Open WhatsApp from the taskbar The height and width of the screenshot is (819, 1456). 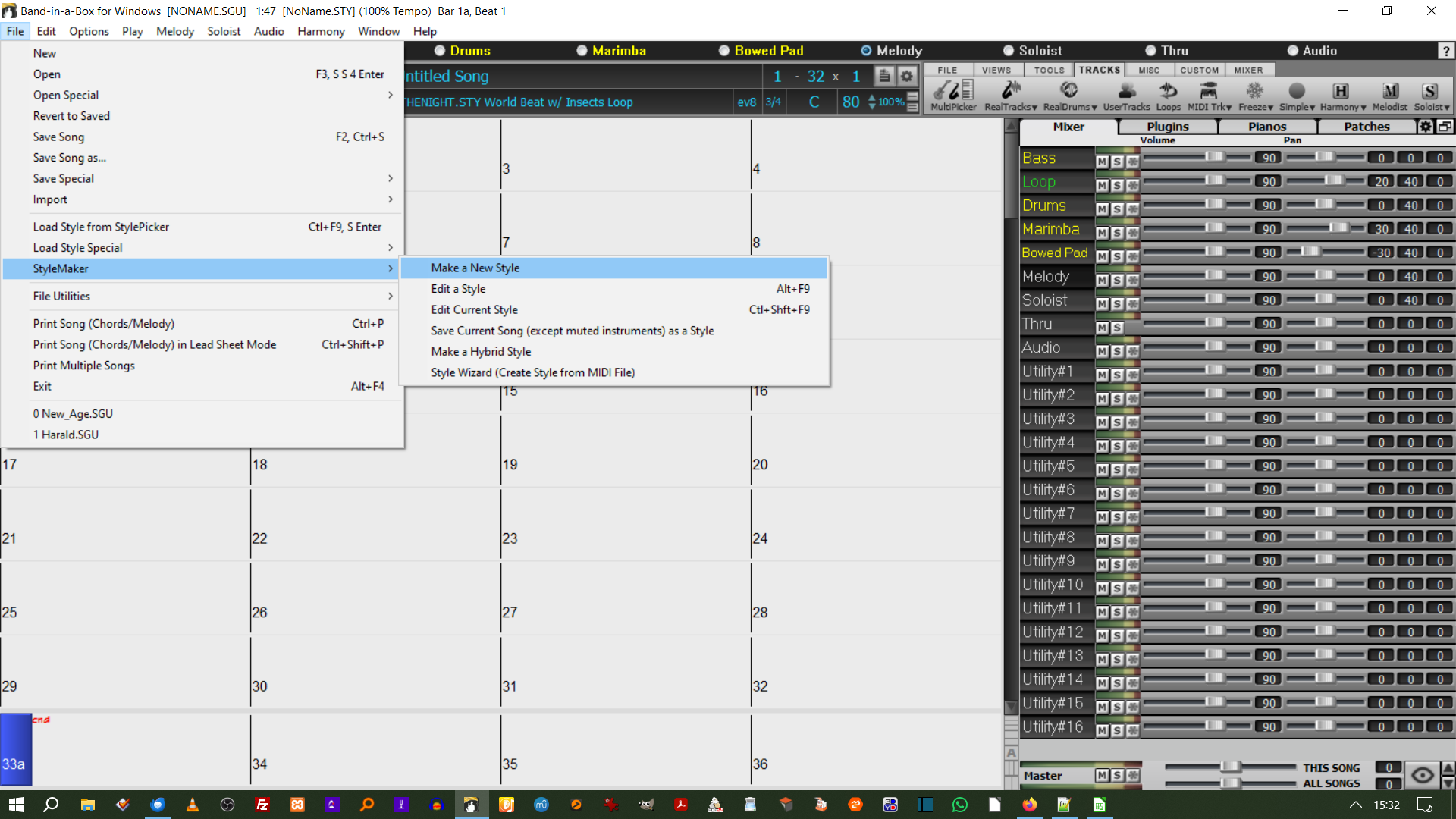[x=959, y=805]
